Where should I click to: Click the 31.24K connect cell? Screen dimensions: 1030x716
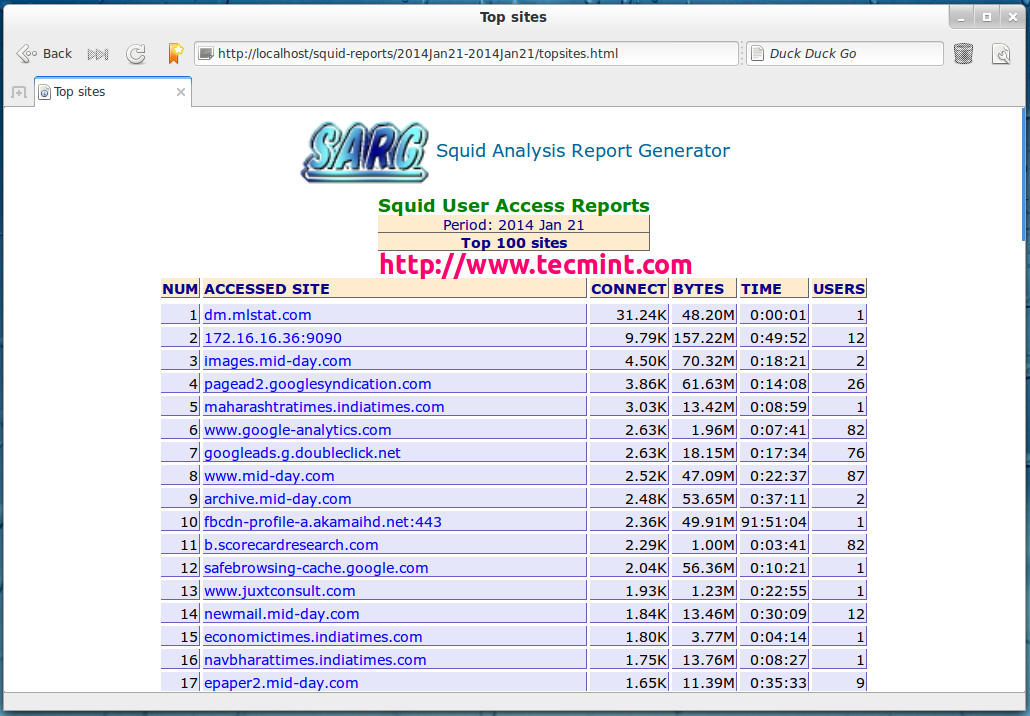pos(629,315)
